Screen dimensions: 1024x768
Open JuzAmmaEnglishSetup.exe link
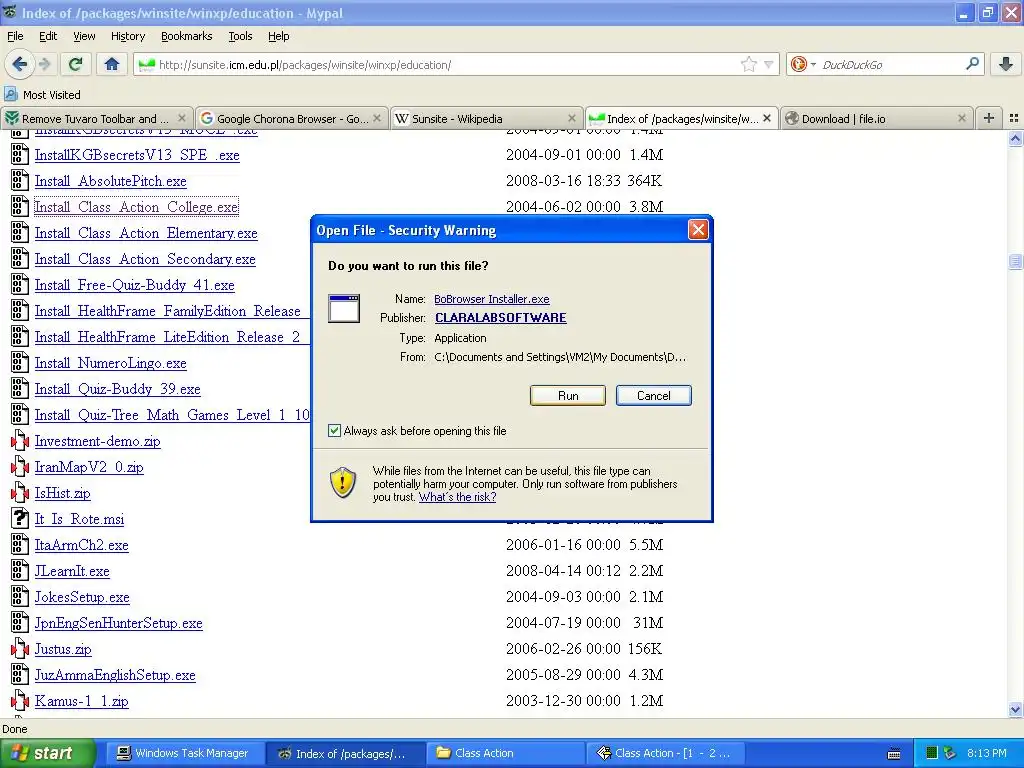tap(115, 675)
